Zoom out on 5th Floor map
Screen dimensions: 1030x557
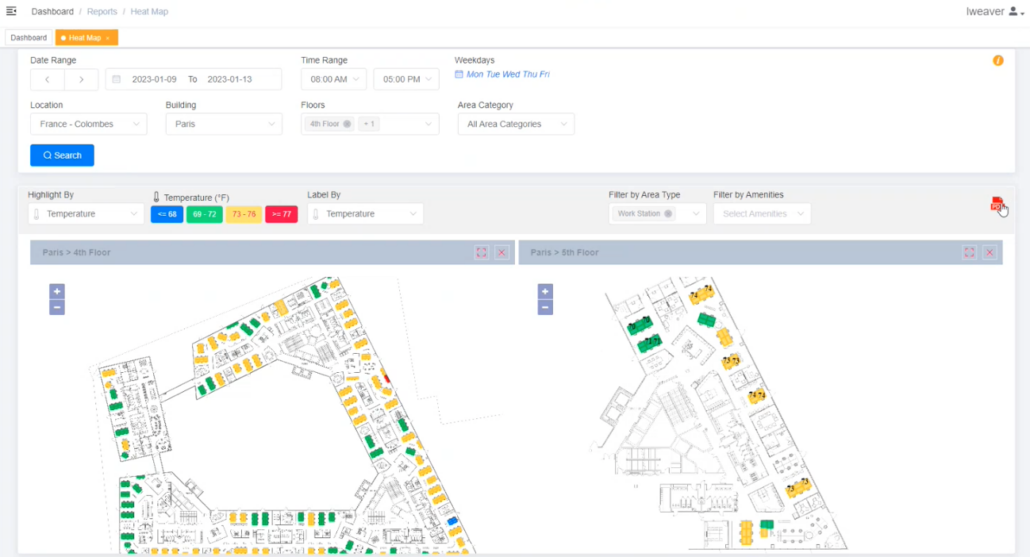pos(545,307)
